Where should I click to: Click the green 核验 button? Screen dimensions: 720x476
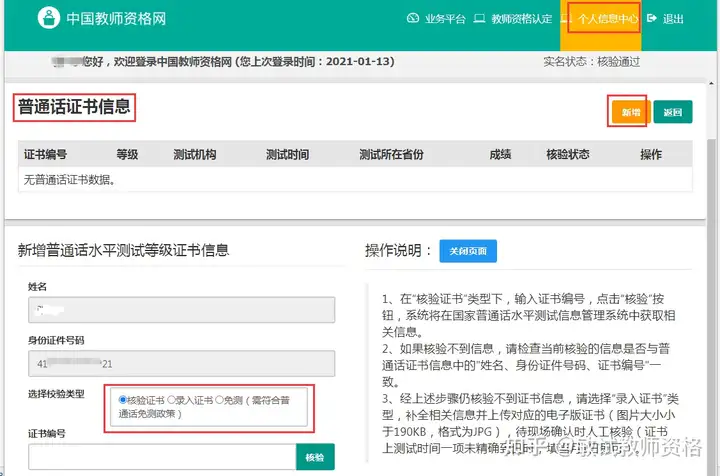(x=315, y=457)
